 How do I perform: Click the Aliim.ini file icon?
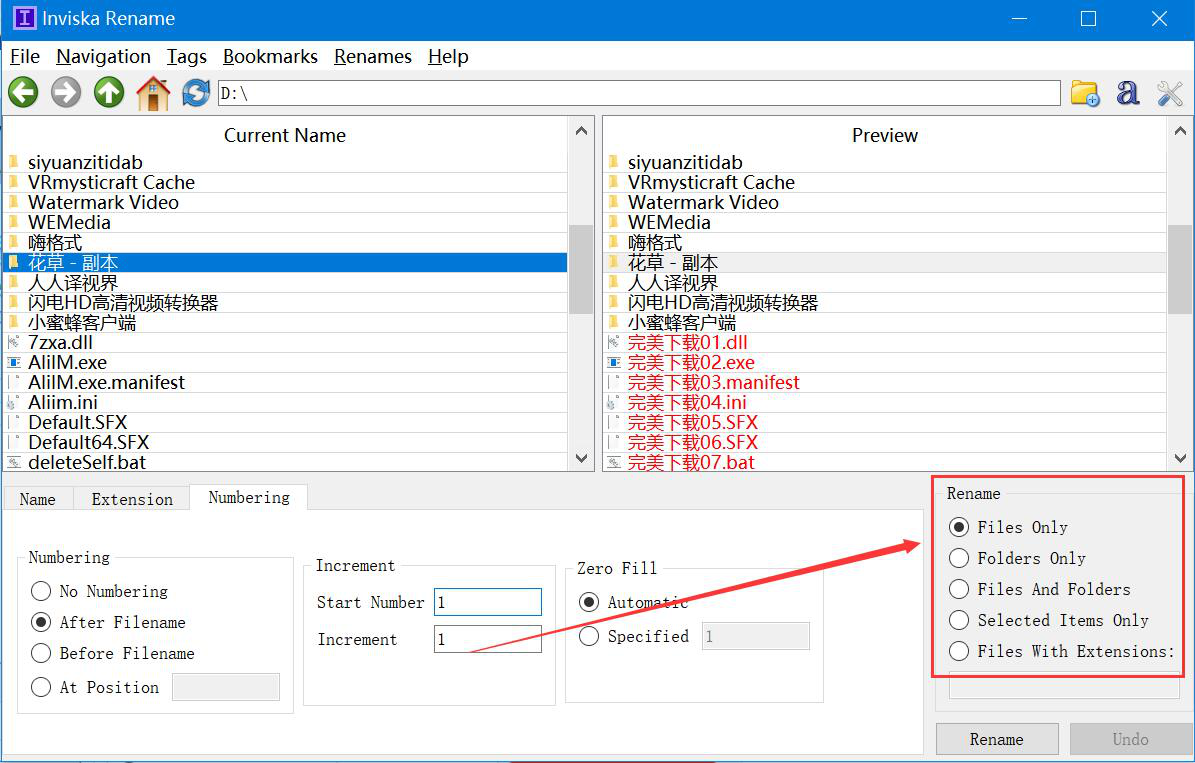(x=14, y=402)
